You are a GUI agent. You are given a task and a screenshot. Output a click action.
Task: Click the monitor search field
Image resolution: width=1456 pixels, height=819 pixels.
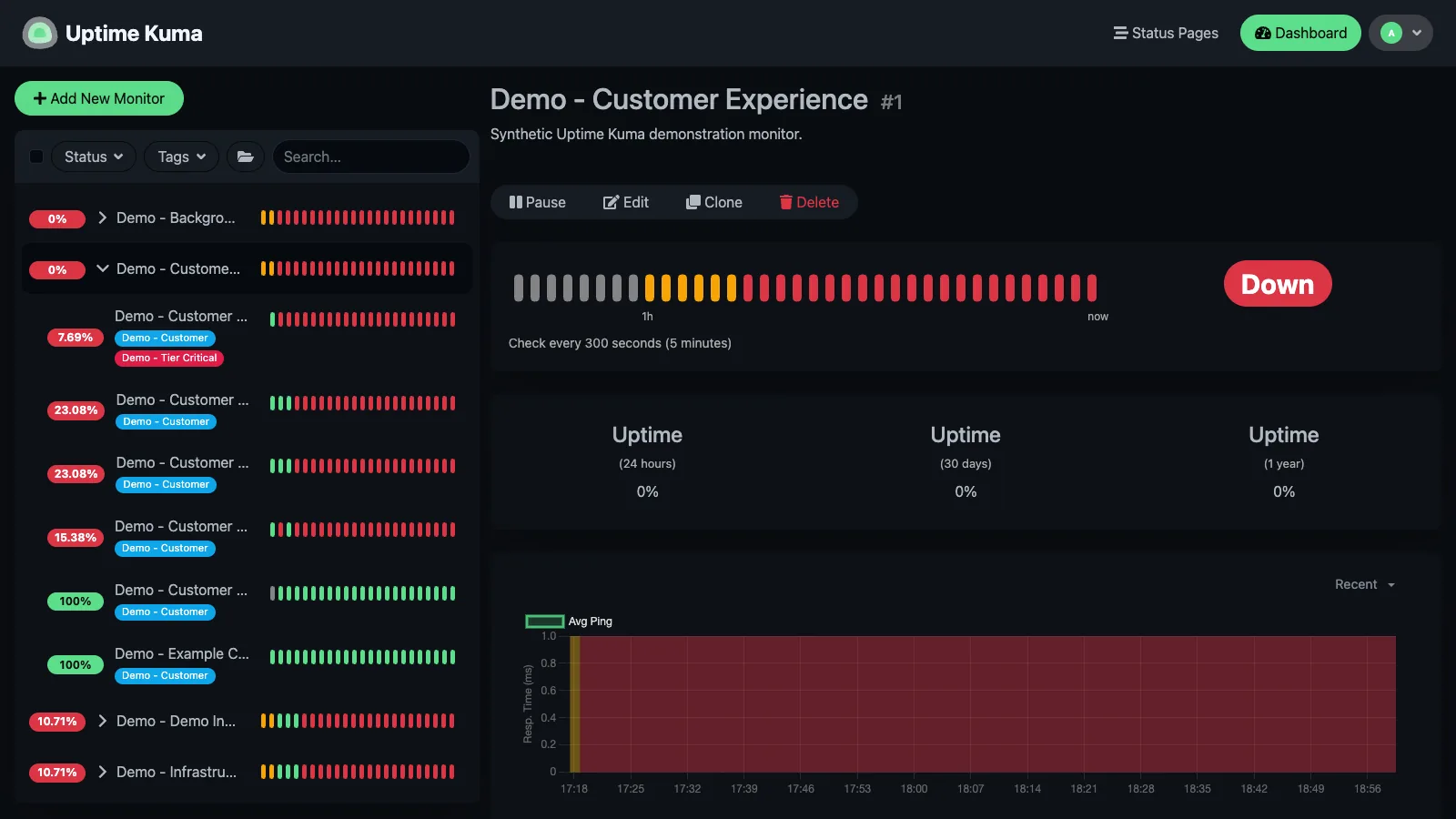(x=371, y=157)
